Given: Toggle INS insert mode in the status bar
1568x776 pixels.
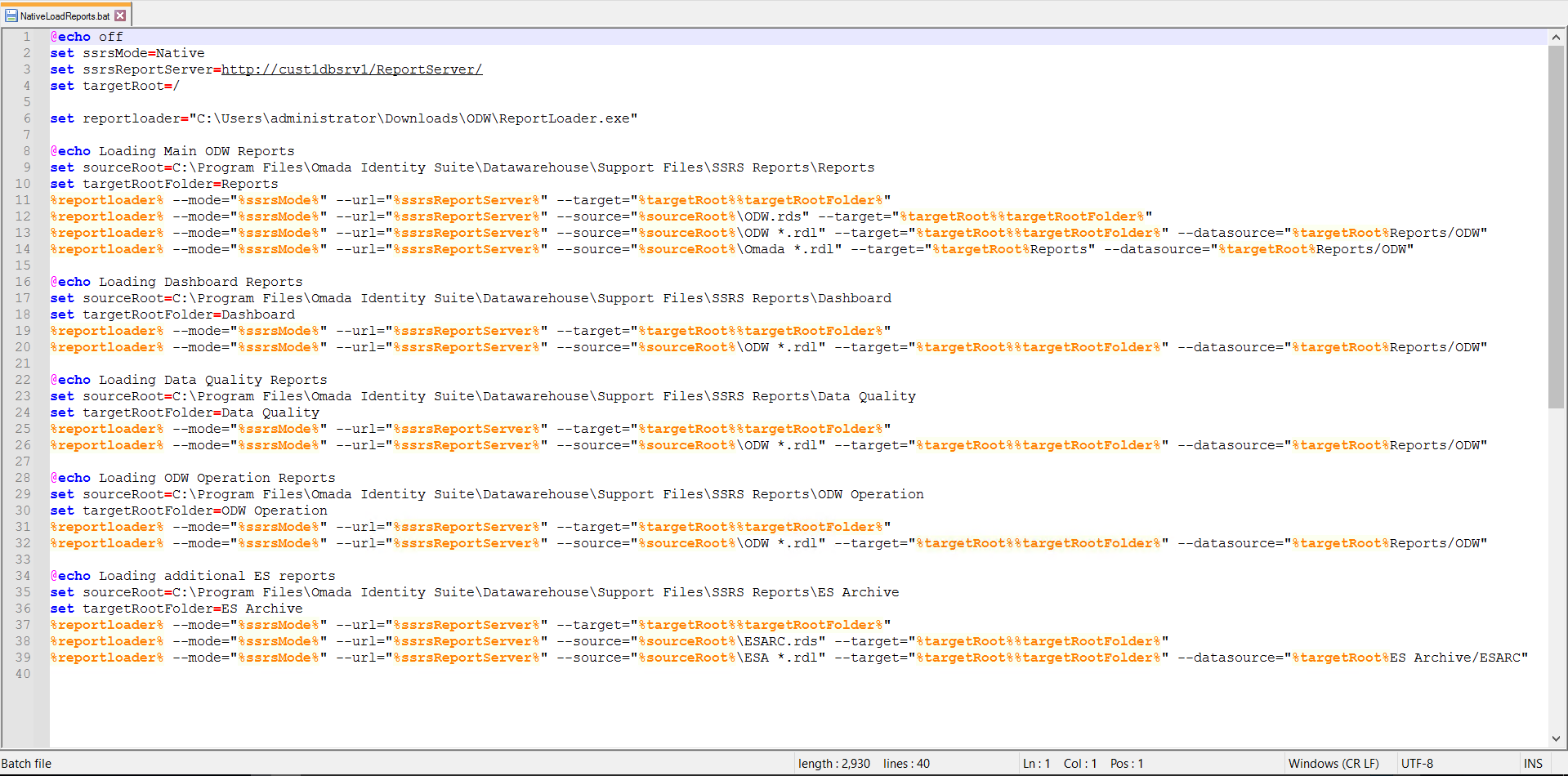Looking at the screenshot, I should 1533,764.
